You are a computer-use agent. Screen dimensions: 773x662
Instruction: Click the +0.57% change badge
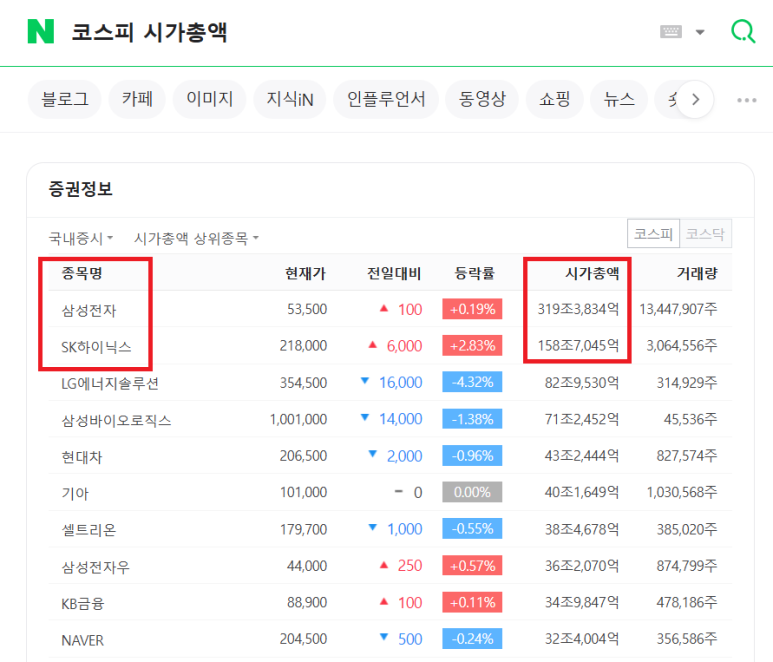click(x=472, y=565)
